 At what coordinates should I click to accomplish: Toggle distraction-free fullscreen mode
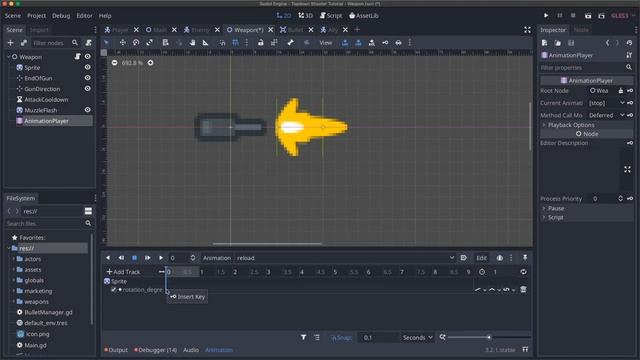[x=527, y=30]
